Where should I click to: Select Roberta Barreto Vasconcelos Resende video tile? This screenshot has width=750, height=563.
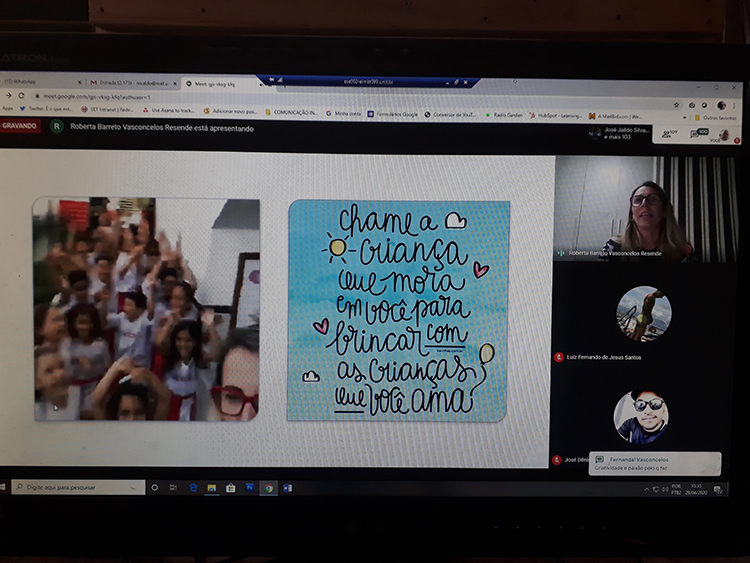[x=645, y=209]
